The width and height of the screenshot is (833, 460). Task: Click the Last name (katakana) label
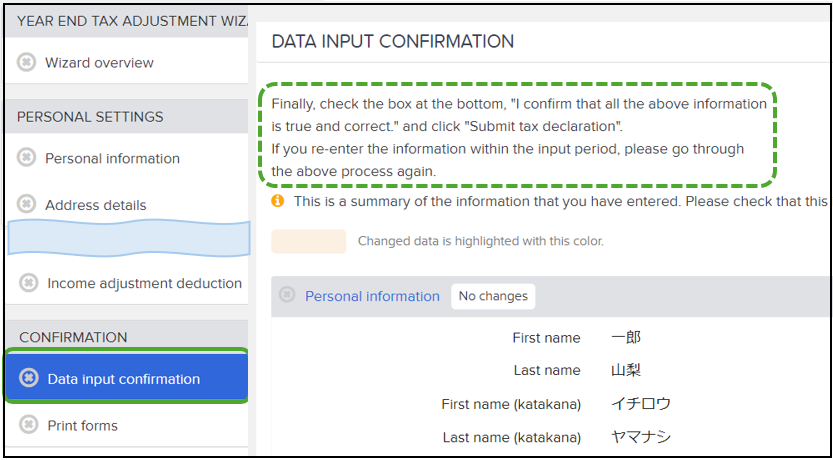point(512,438)
